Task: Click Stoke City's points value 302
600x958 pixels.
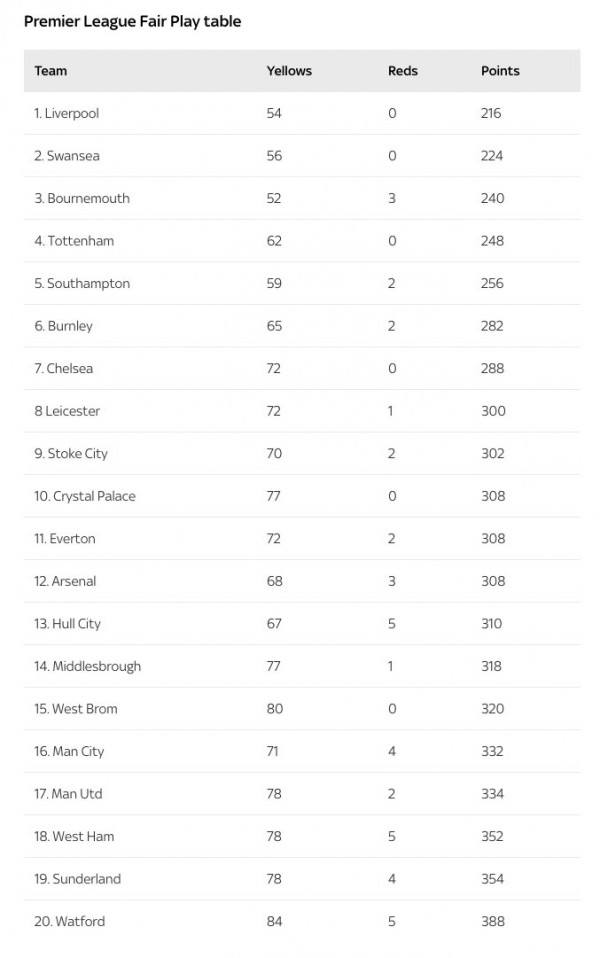Action: click(492, 453)
